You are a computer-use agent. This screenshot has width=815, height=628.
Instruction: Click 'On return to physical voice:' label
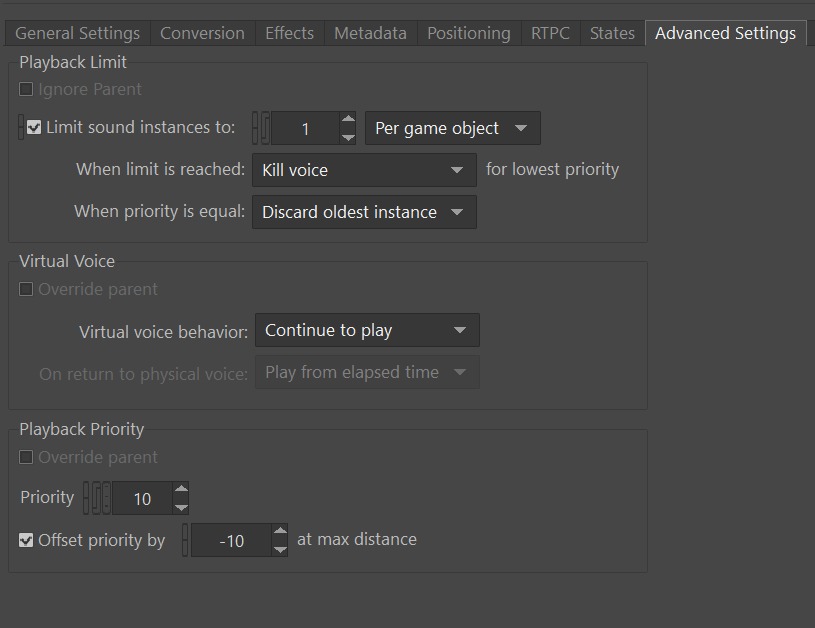click(143, 374)
